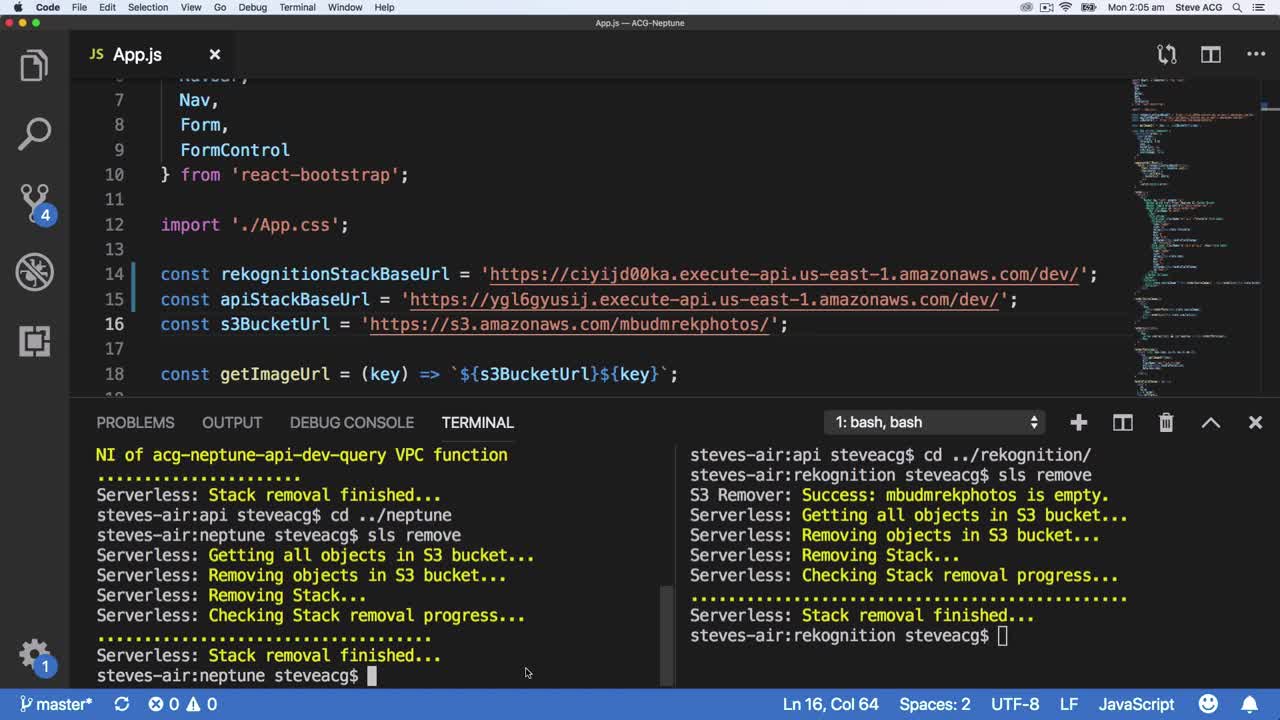Click the master branch status bar button
1280x720 pixels.
click(x=56, y=704)
